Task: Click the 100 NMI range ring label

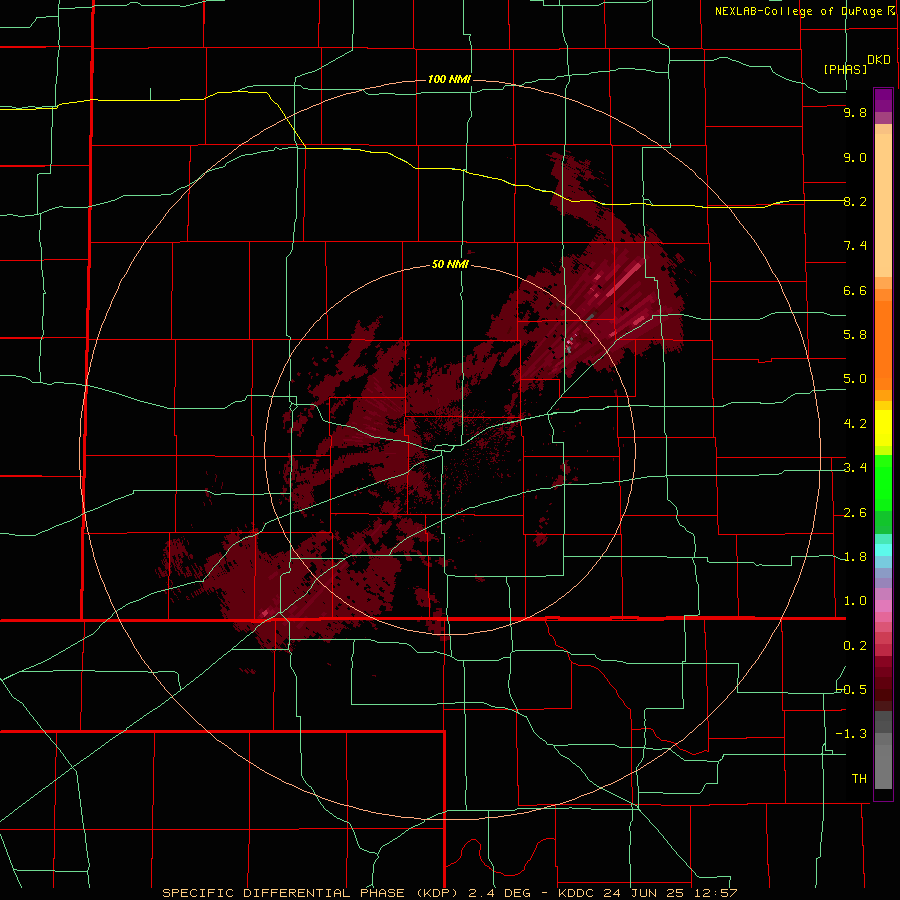Action: (449, 79)
